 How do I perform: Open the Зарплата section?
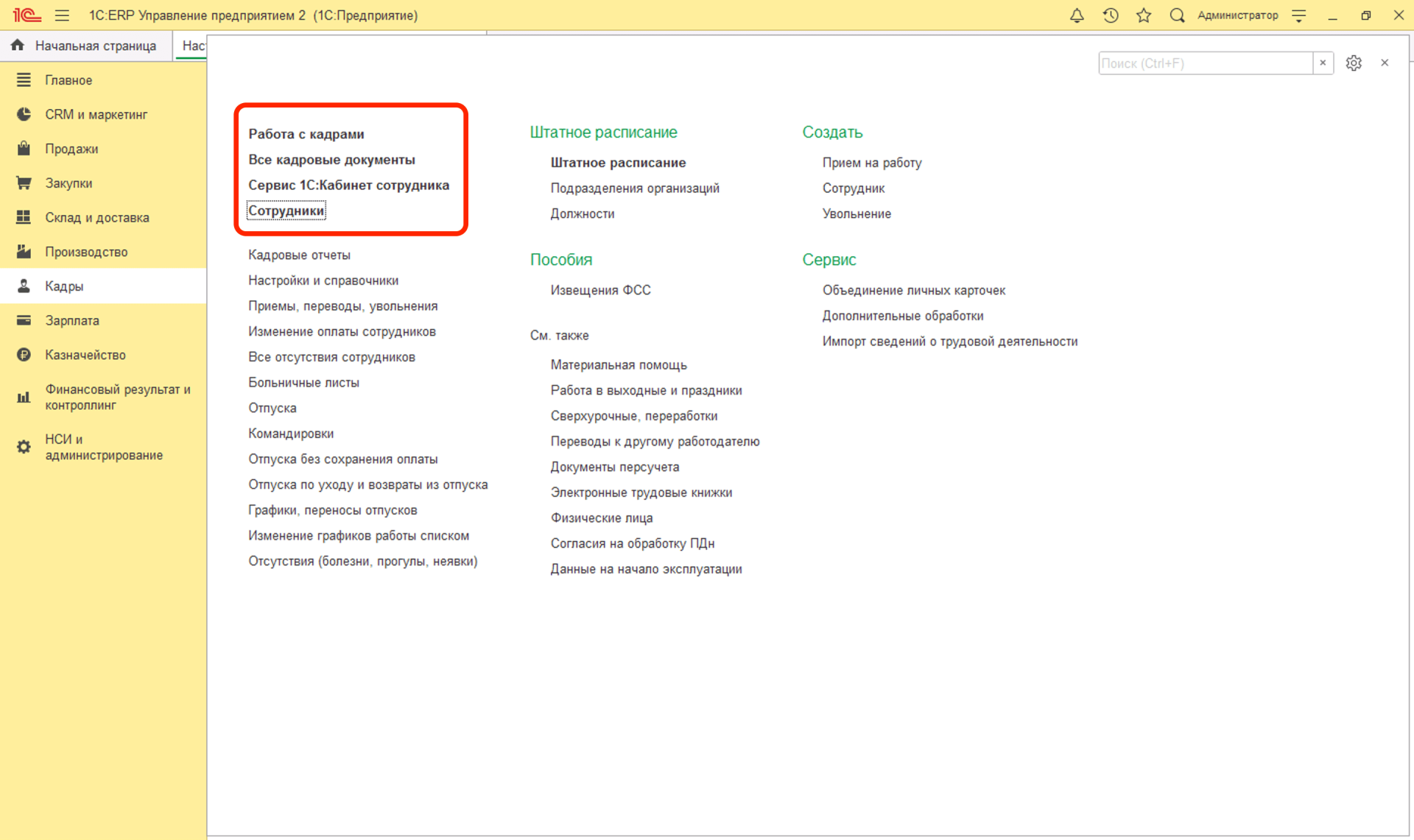tap(72, 320)
